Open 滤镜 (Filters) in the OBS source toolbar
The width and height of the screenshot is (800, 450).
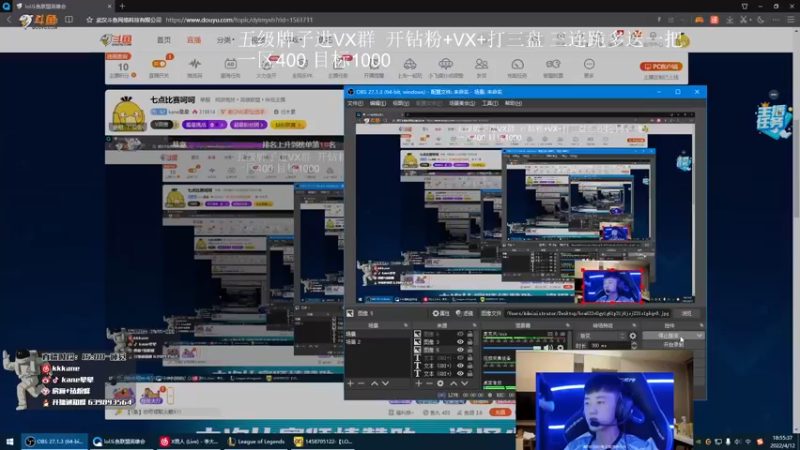pos(465,313)
